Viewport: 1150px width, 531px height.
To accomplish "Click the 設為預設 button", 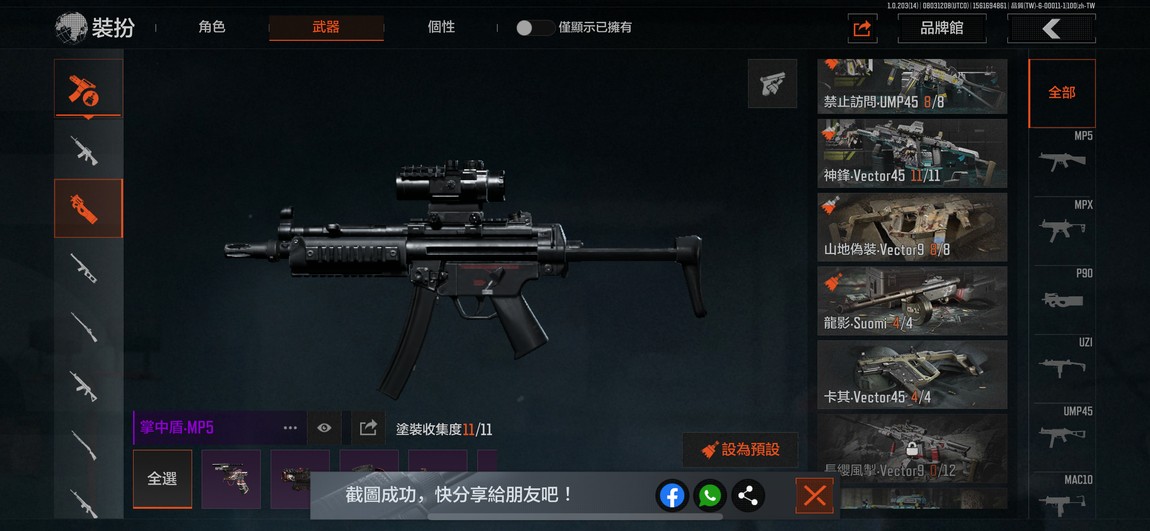I will tap(741, 450).
